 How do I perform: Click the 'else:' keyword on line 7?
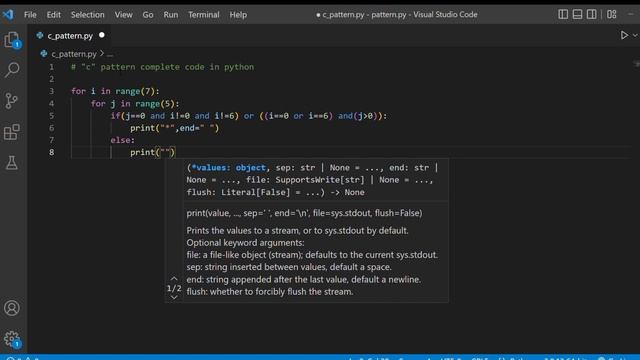coord(122,140)
